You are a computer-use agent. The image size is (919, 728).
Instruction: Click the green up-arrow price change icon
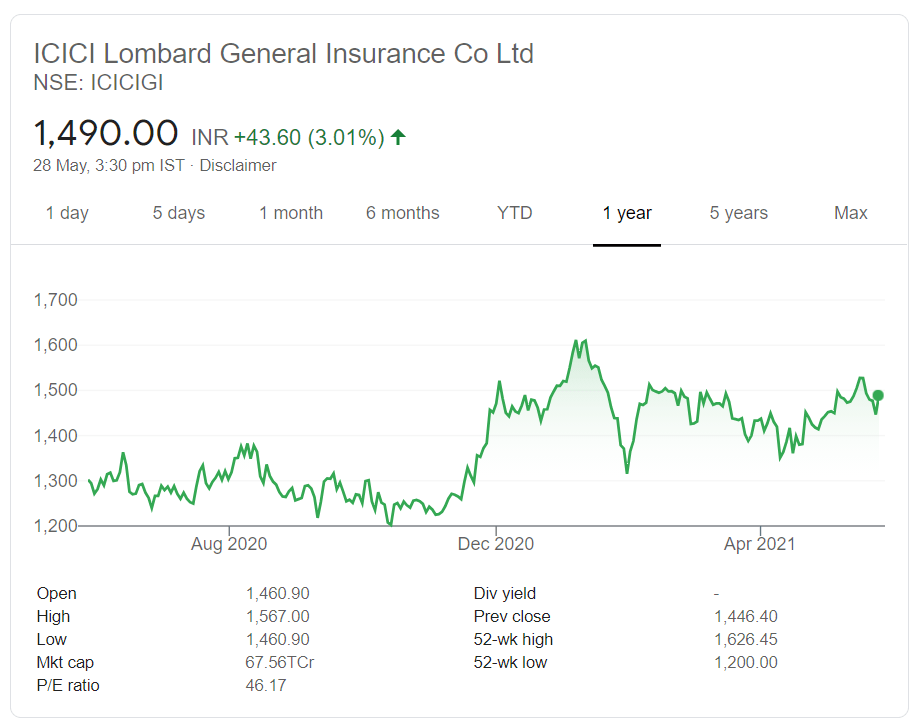click(x=398, y=137)
